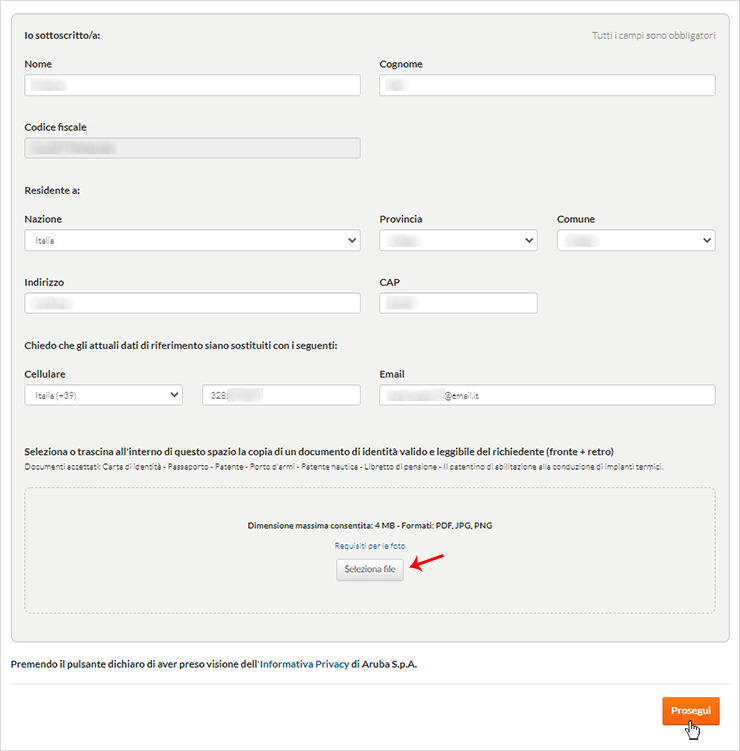Click the Cognome text field
The width and height of the screenshot is (740, 751).
tap(547, 85)
